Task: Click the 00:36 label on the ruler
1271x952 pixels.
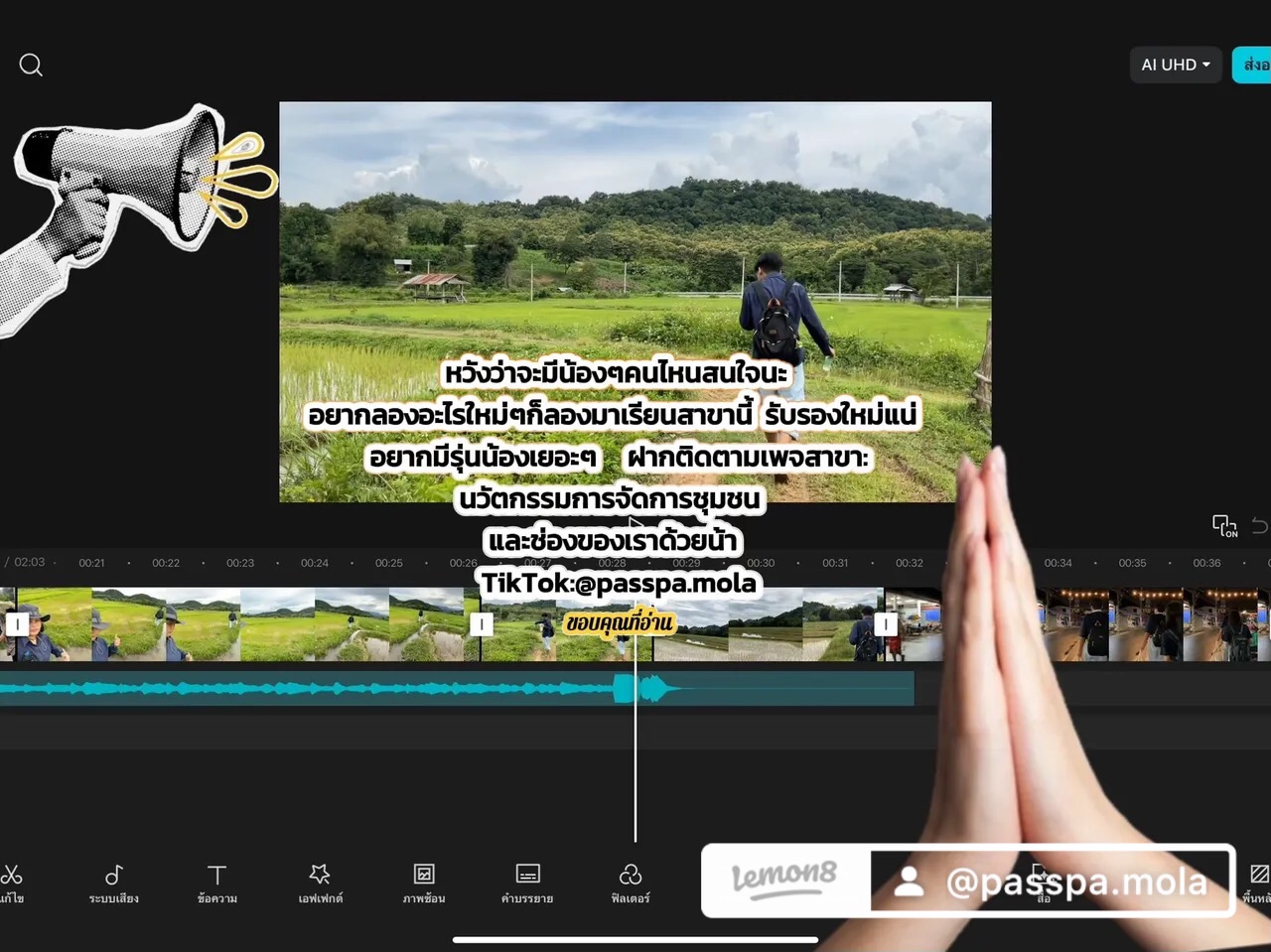Action: [1207, 563]
